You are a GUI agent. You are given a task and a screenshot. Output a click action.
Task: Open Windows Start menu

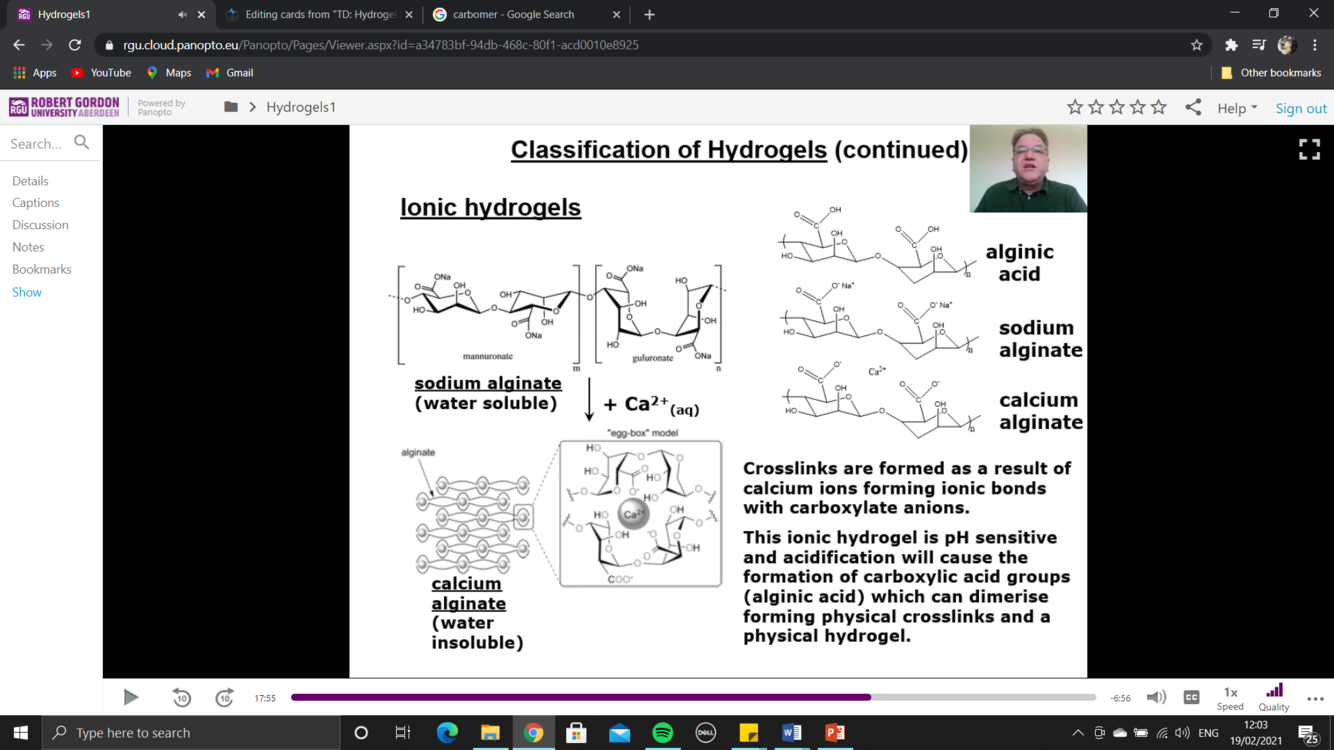[x=21, y=733]
